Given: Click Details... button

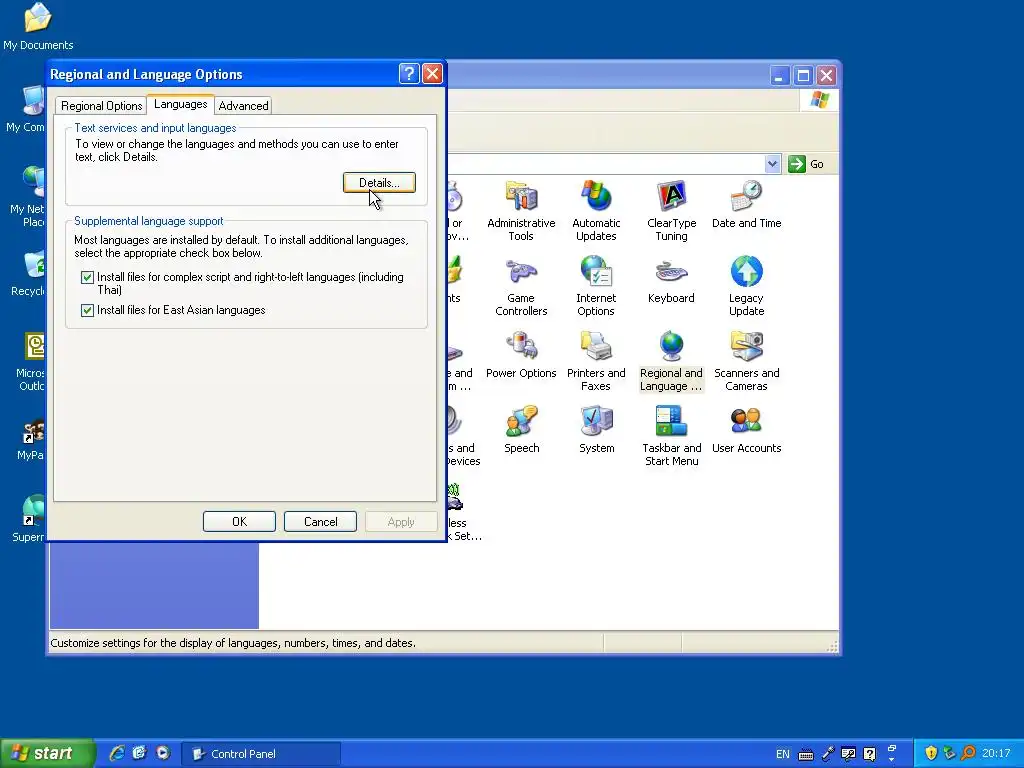Looking at the screenshot, I should point(379,183).
